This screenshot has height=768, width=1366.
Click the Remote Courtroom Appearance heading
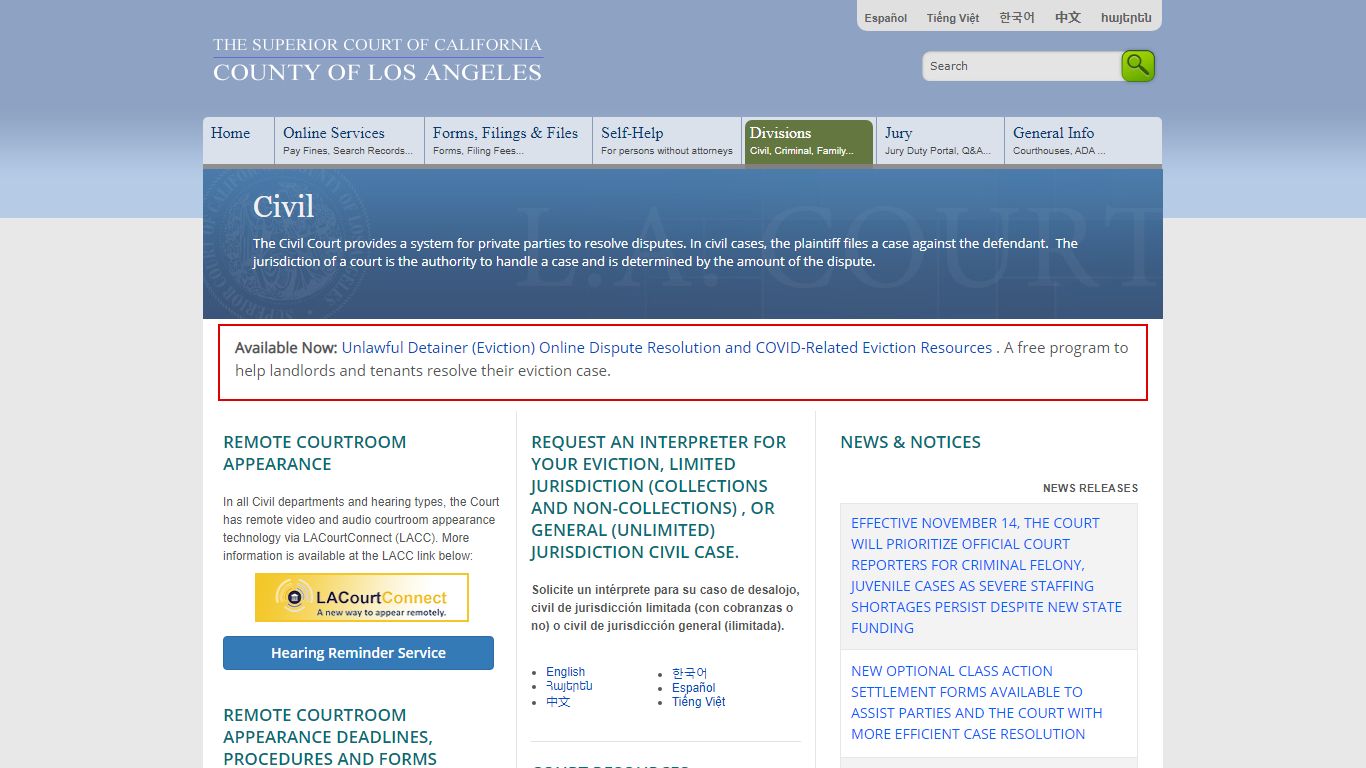[x=315, y=453]
